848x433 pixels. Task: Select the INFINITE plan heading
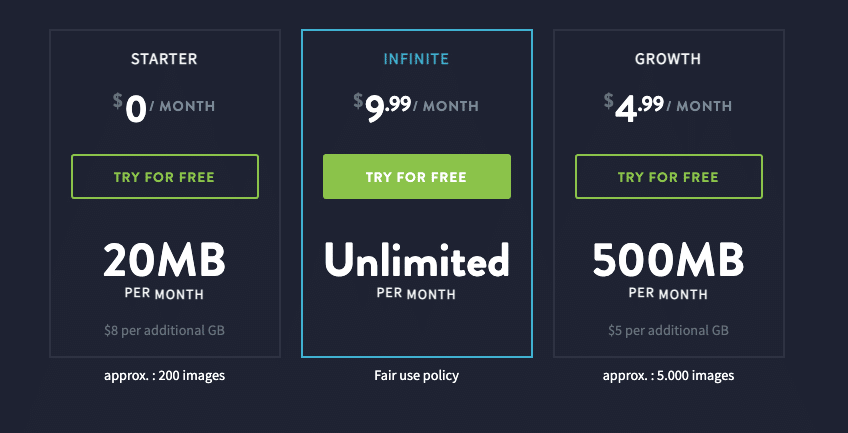tap(416, 59)
